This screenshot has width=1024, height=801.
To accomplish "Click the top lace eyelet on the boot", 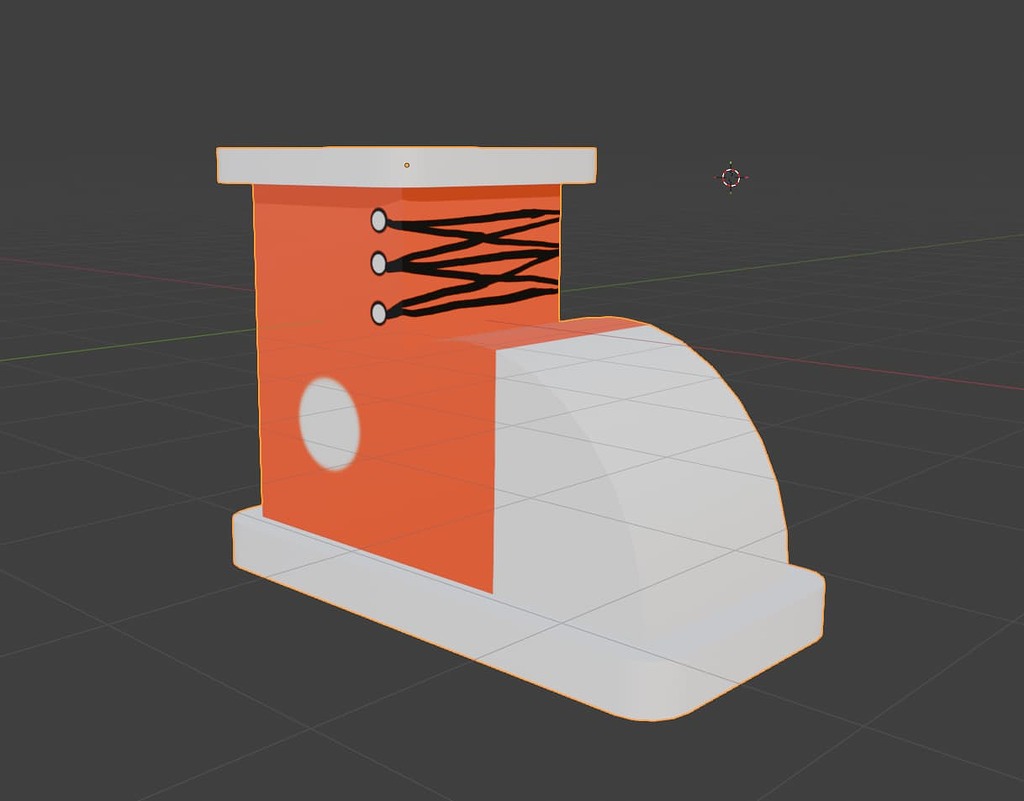I will (379, 220).
